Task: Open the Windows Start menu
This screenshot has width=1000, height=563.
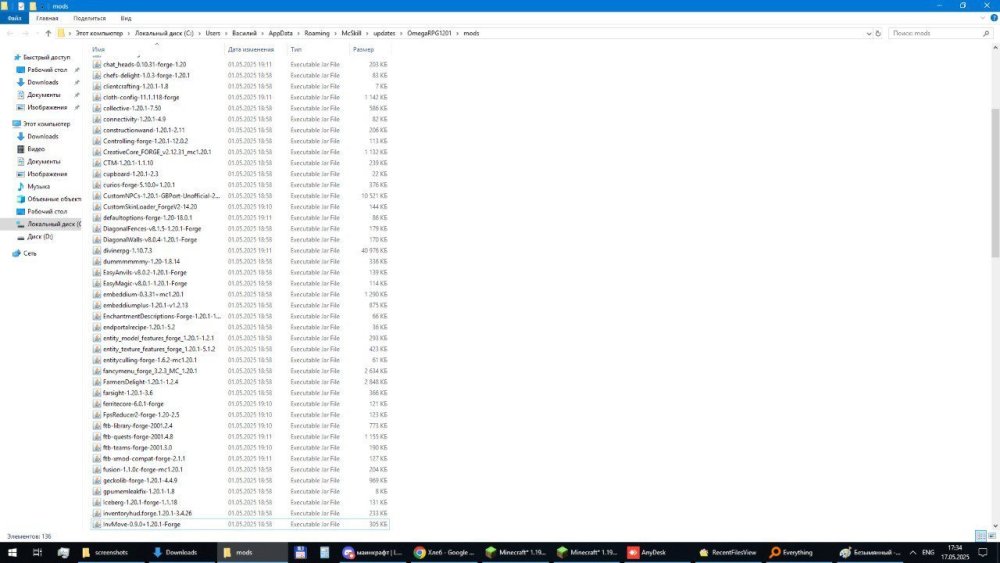Action: [x=11, y=553]
